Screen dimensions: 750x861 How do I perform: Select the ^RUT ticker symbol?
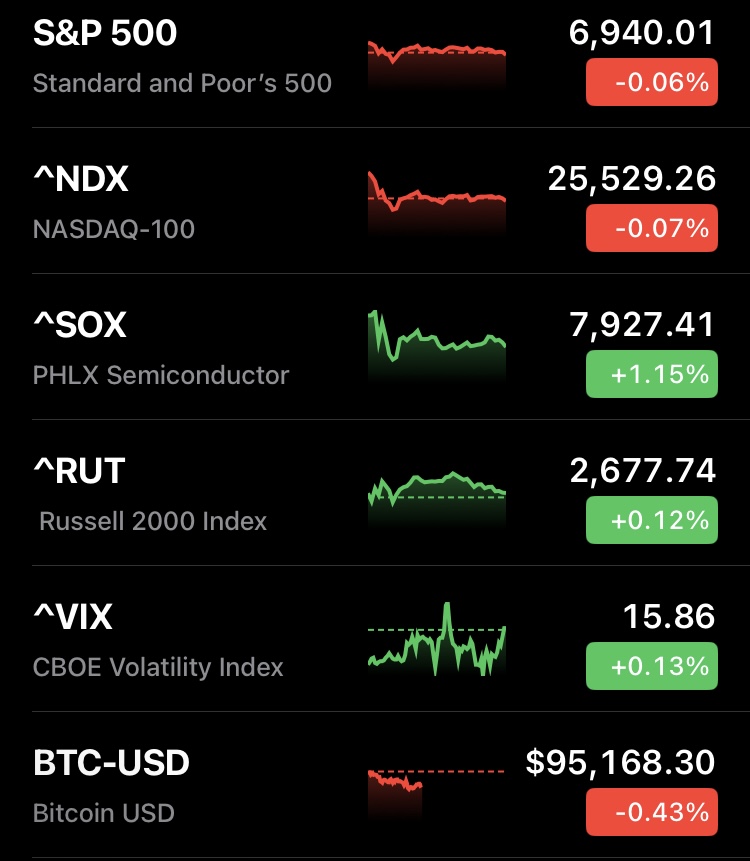(x=79, y=471)
